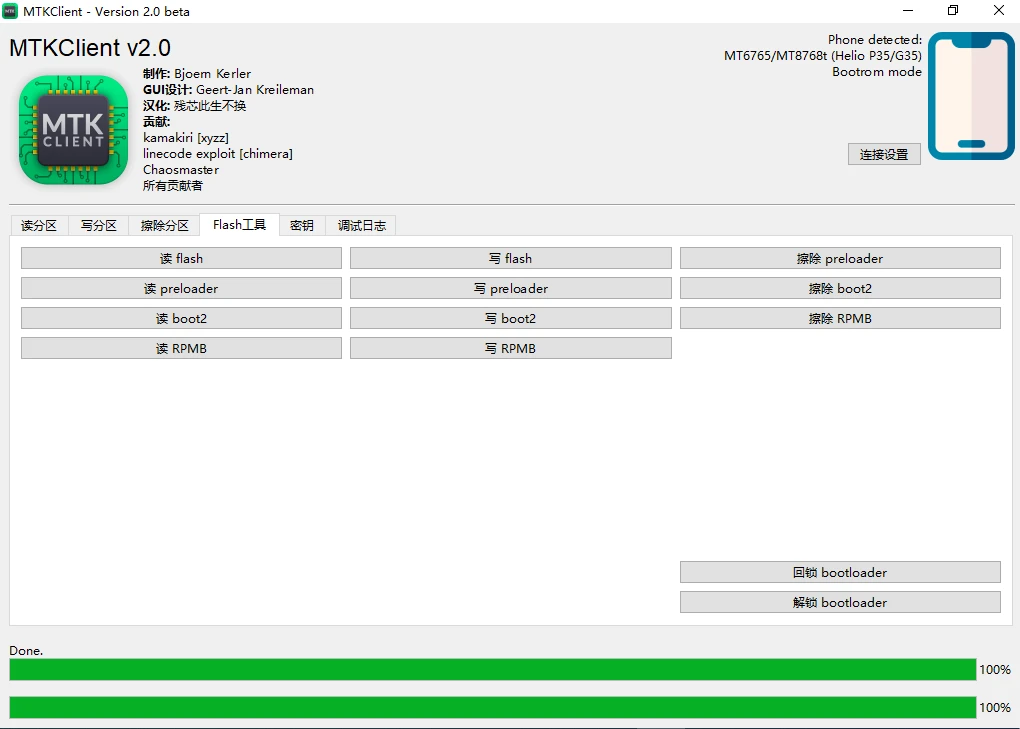Click the 'Done.' status message
This screenshot has width=1020, height=729.
[x=26, y=650]
